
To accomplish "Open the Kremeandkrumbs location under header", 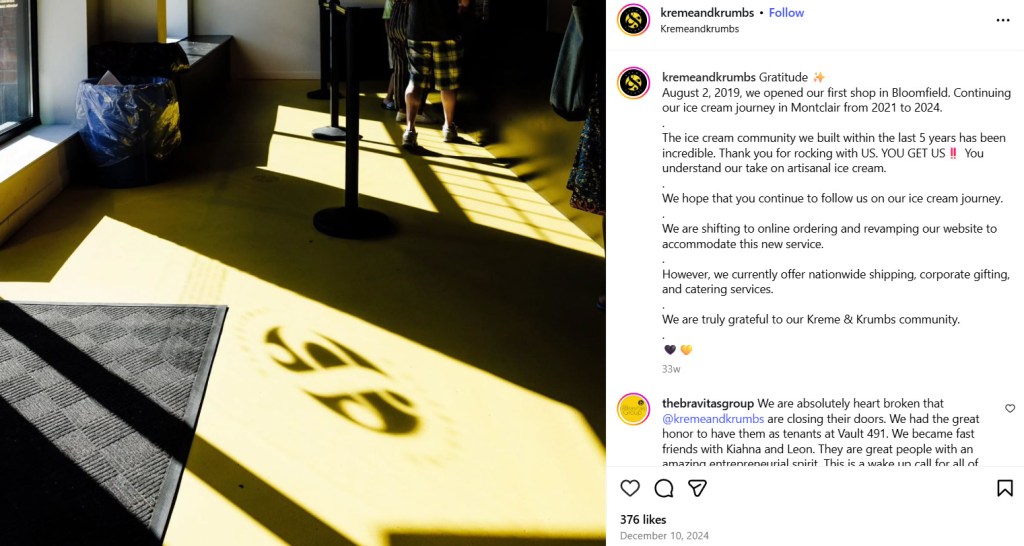I will (x=699, y=29).
